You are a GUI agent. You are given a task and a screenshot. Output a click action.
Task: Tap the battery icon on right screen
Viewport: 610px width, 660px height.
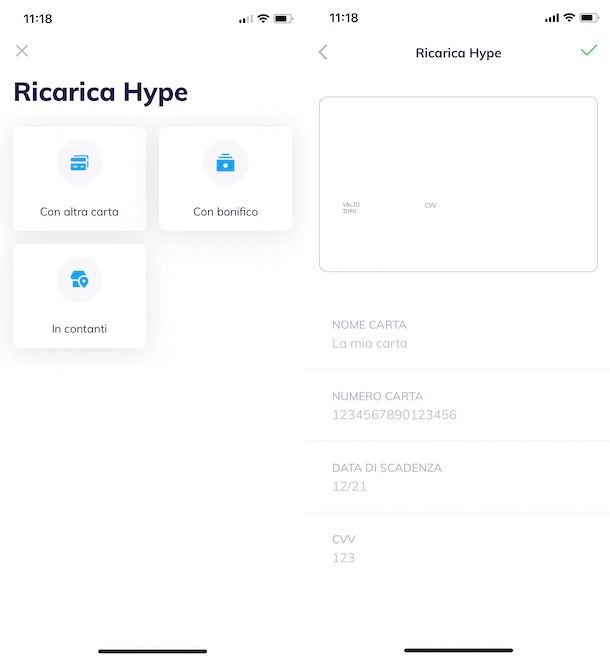(589, 18)
